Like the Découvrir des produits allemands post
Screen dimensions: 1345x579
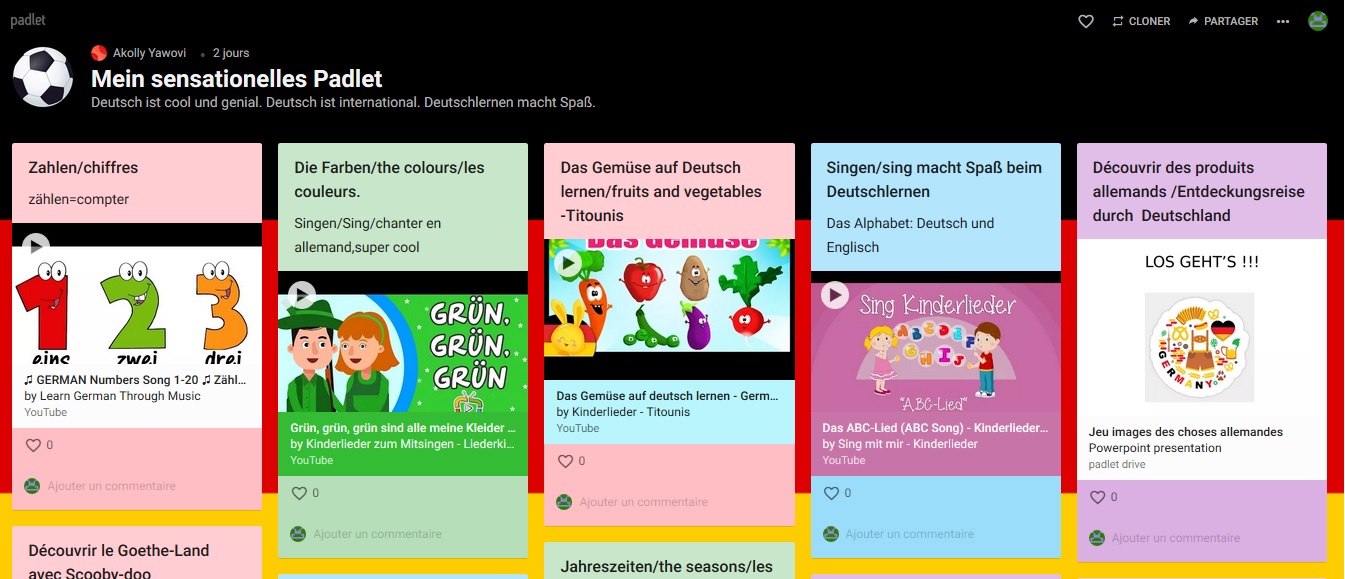click(1097, 497)
